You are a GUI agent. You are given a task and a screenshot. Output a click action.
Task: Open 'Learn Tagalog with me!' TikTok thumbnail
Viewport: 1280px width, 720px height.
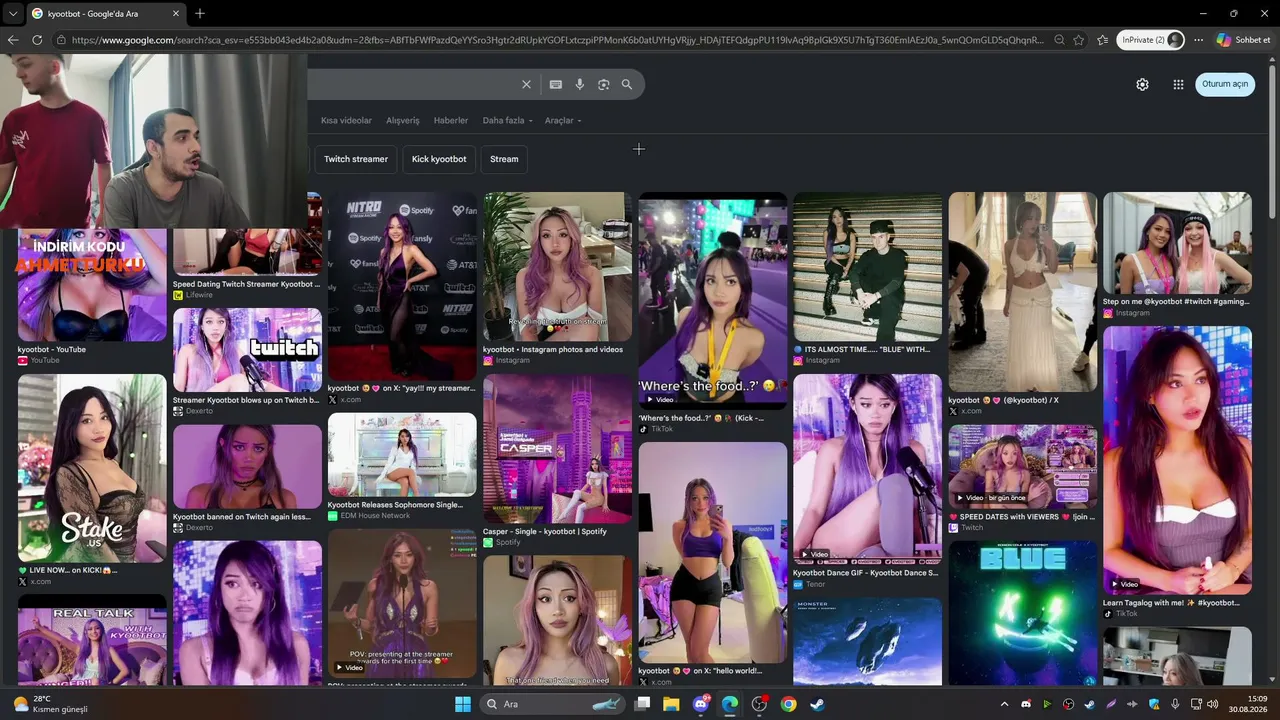(x=1177, y=460)
